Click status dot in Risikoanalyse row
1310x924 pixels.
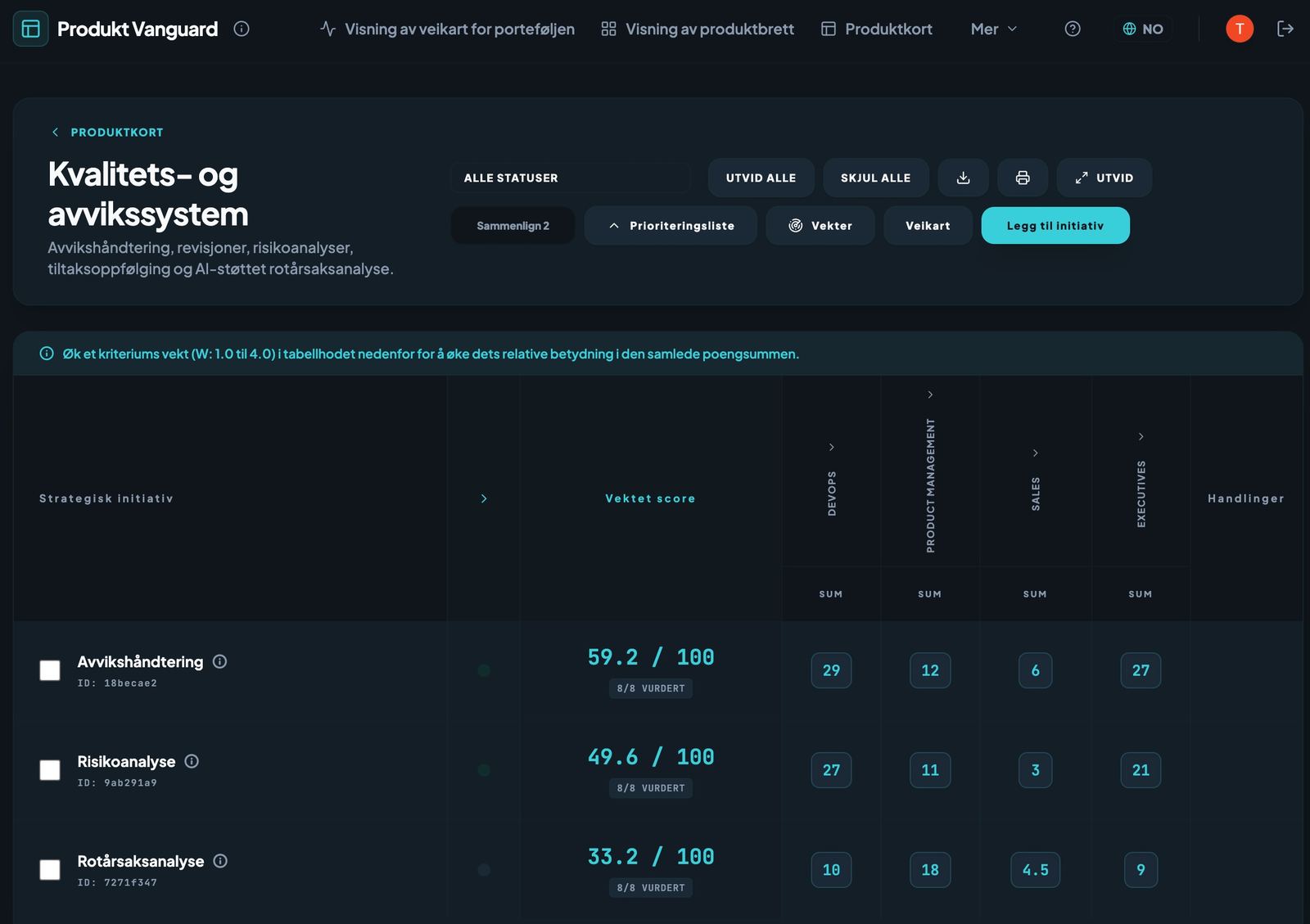[x=484, y=770]
